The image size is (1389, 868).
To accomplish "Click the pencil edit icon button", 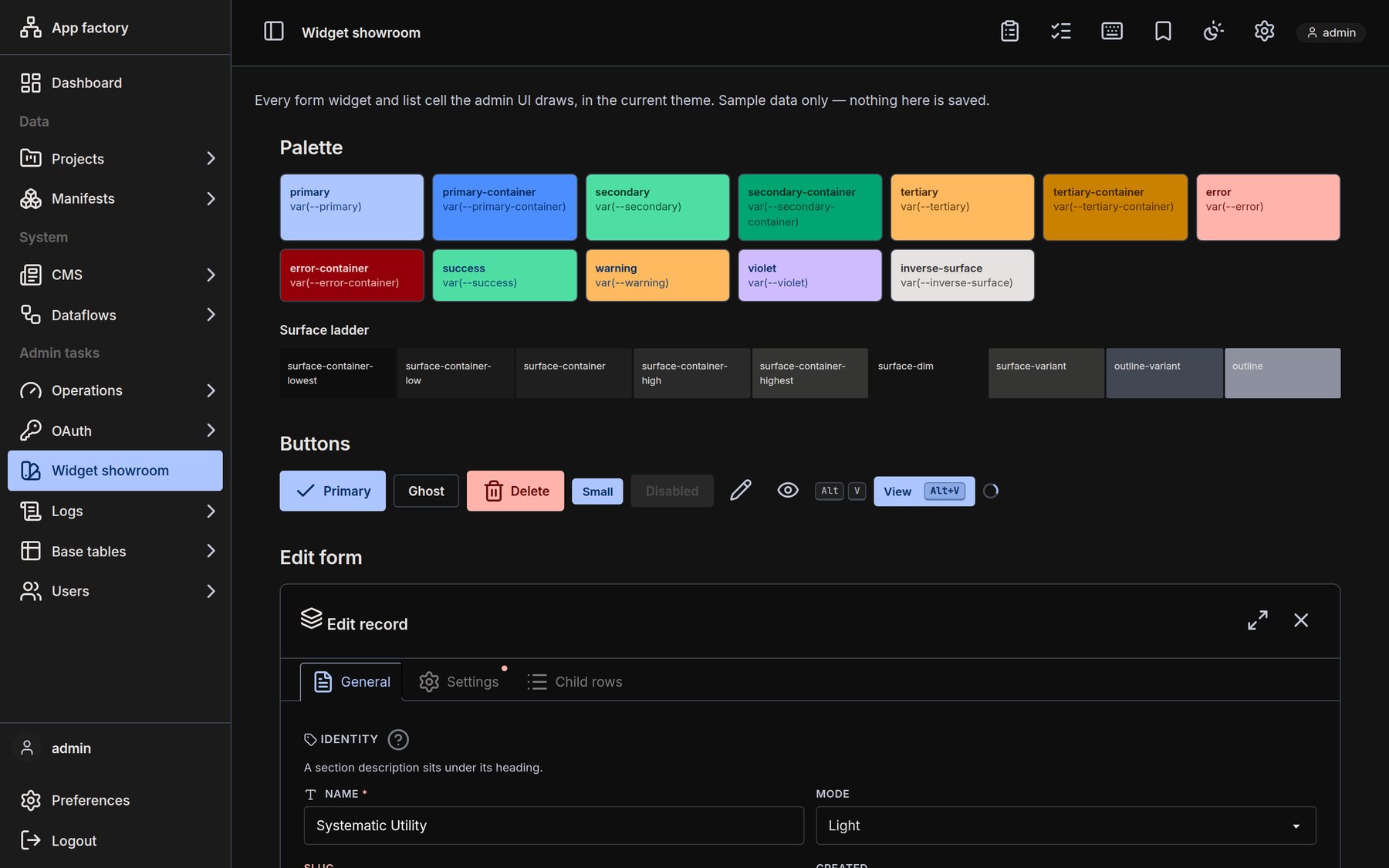I will 741,491.
